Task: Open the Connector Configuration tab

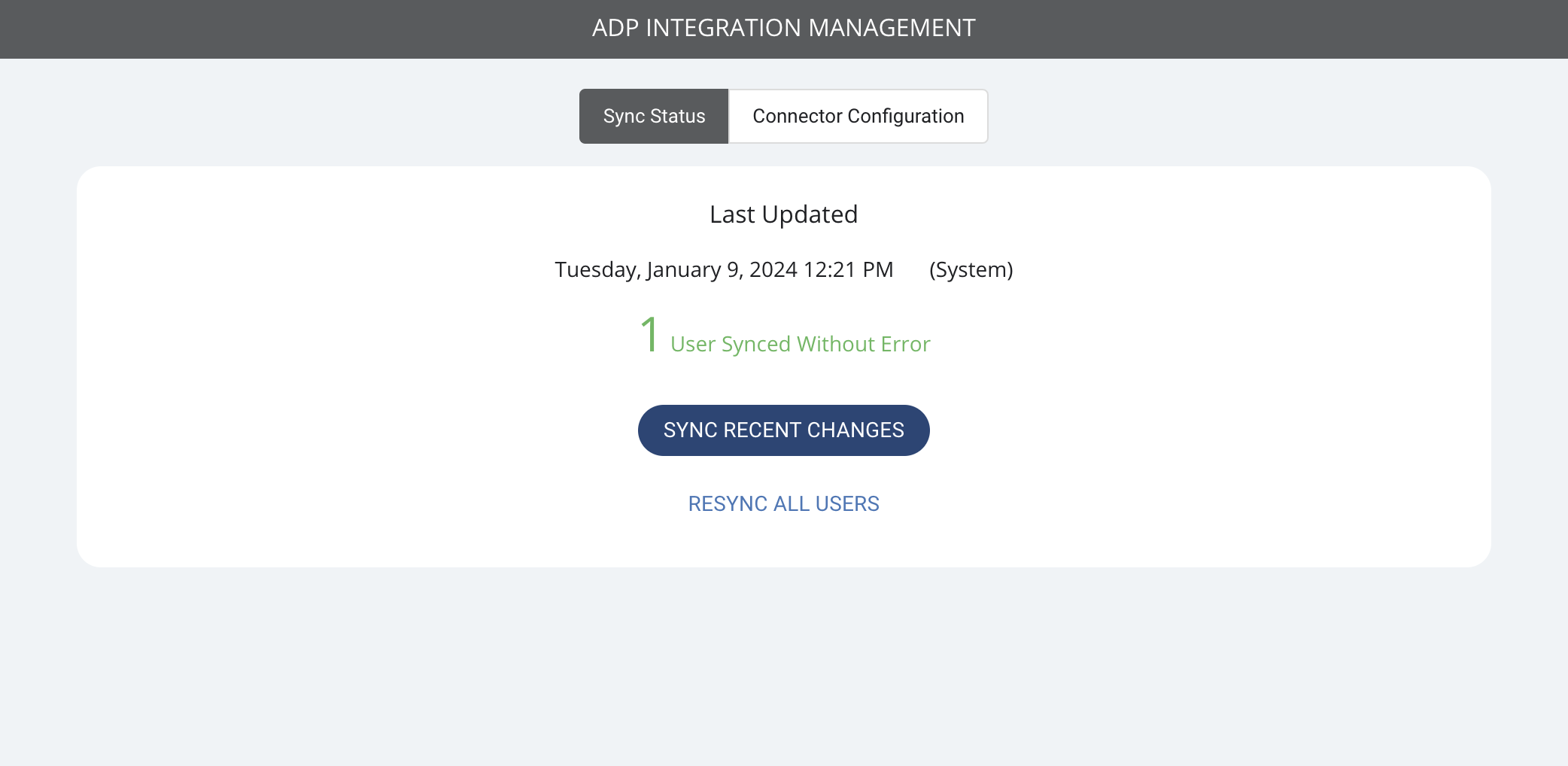Action: 858,117
